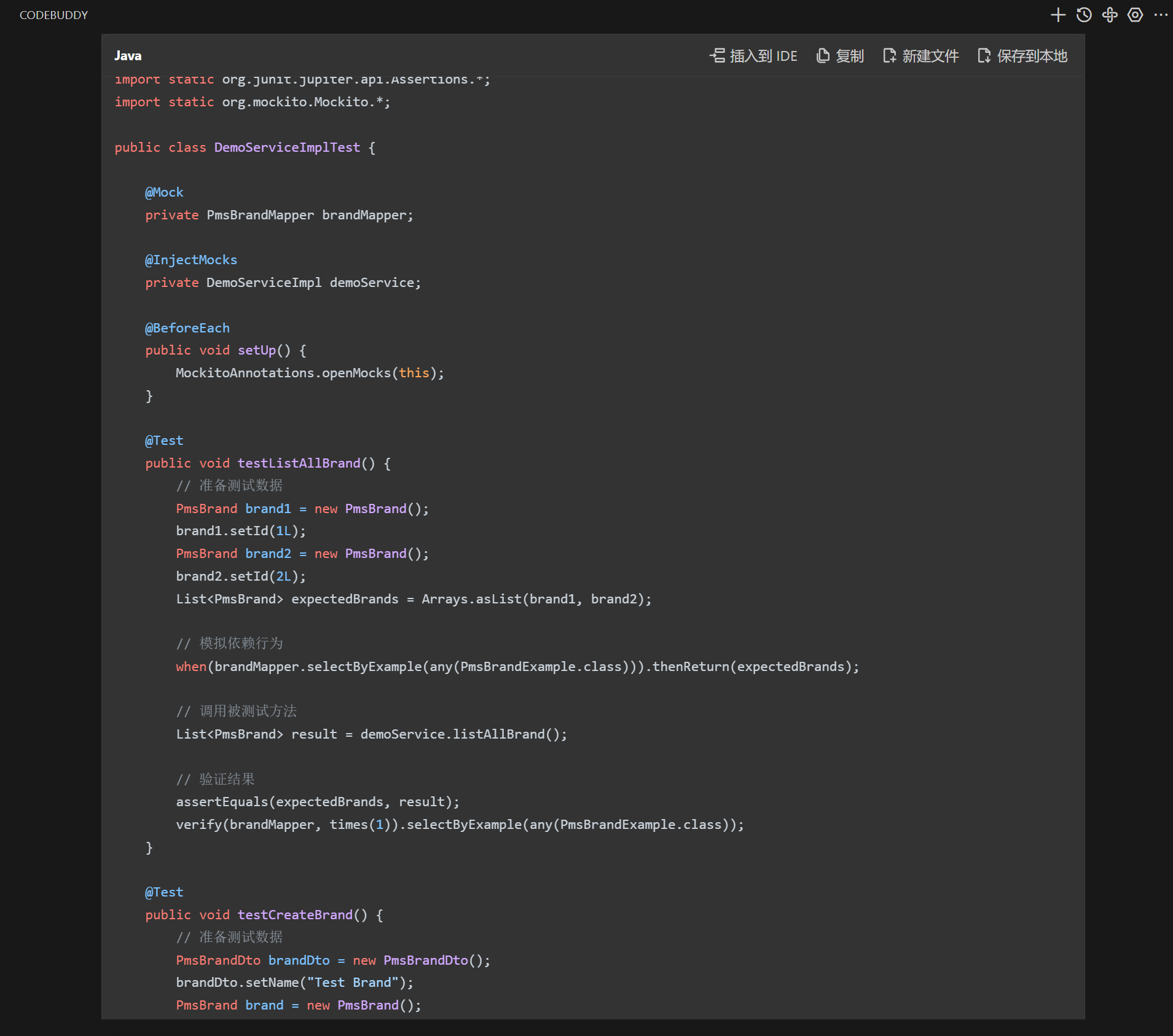Open settings via the hexagon icon
The height and width of the screenshot is (1036, 1173).
[x=1136, y=15]
